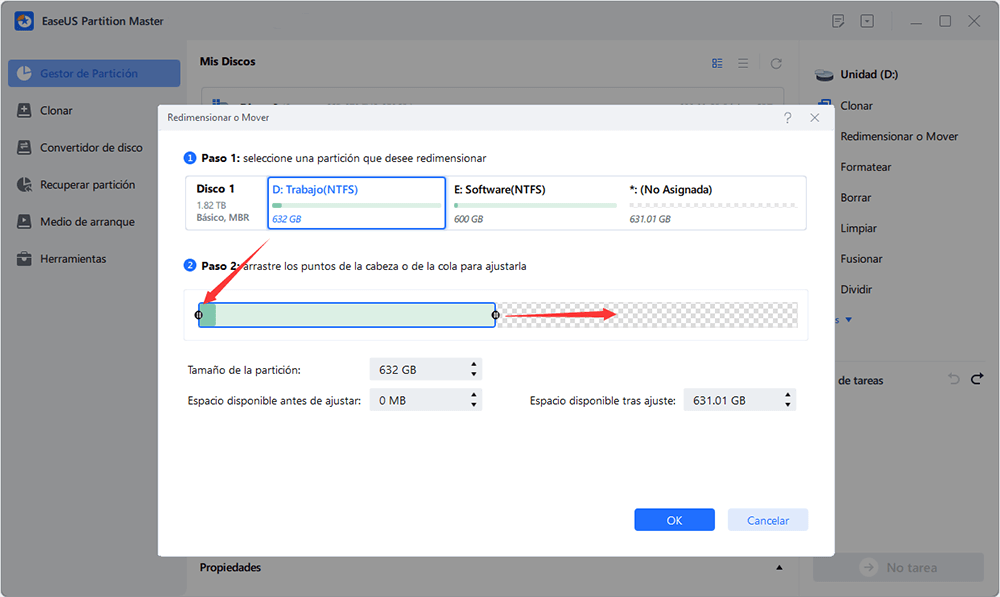Screen dimensions: 1000x597
Task: Click the 632 GB size label under D:
Action: [x=286, y=219]
